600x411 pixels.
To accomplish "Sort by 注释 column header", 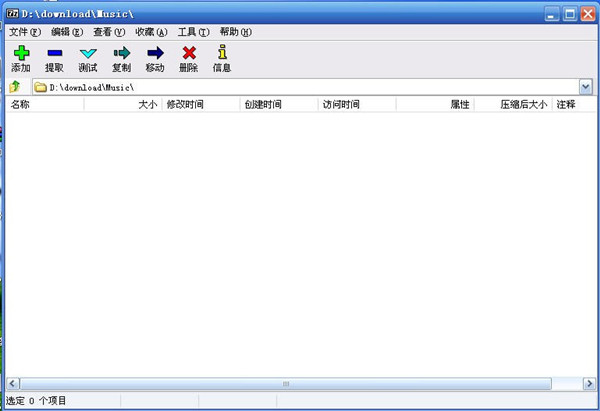I will [573, 104].
